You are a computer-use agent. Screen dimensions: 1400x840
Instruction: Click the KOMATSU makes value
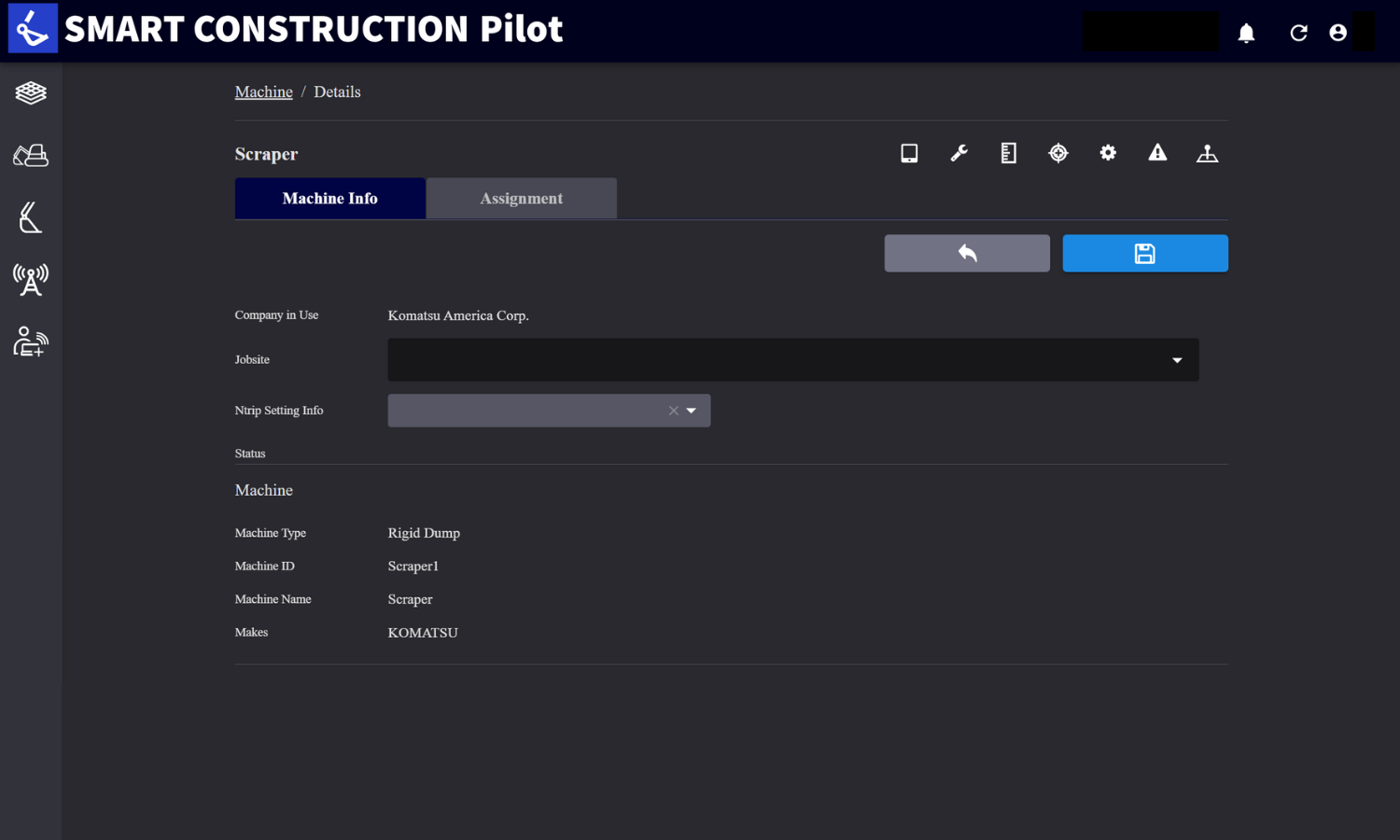(x=423, y=633)
